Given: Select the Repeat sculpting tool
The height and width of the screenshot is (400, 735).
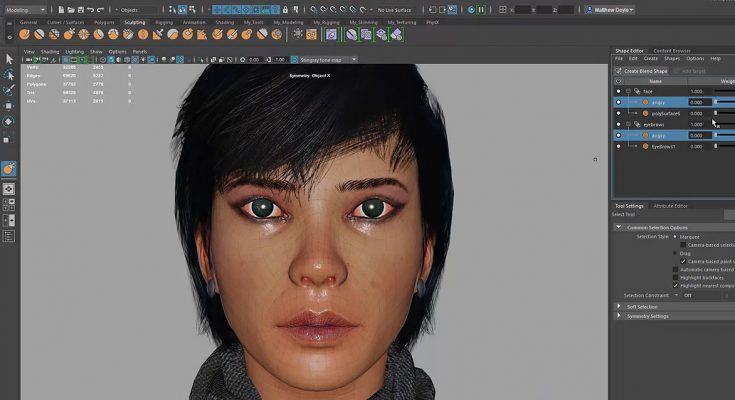Looking at the screenshot, I should click(143, 34).
